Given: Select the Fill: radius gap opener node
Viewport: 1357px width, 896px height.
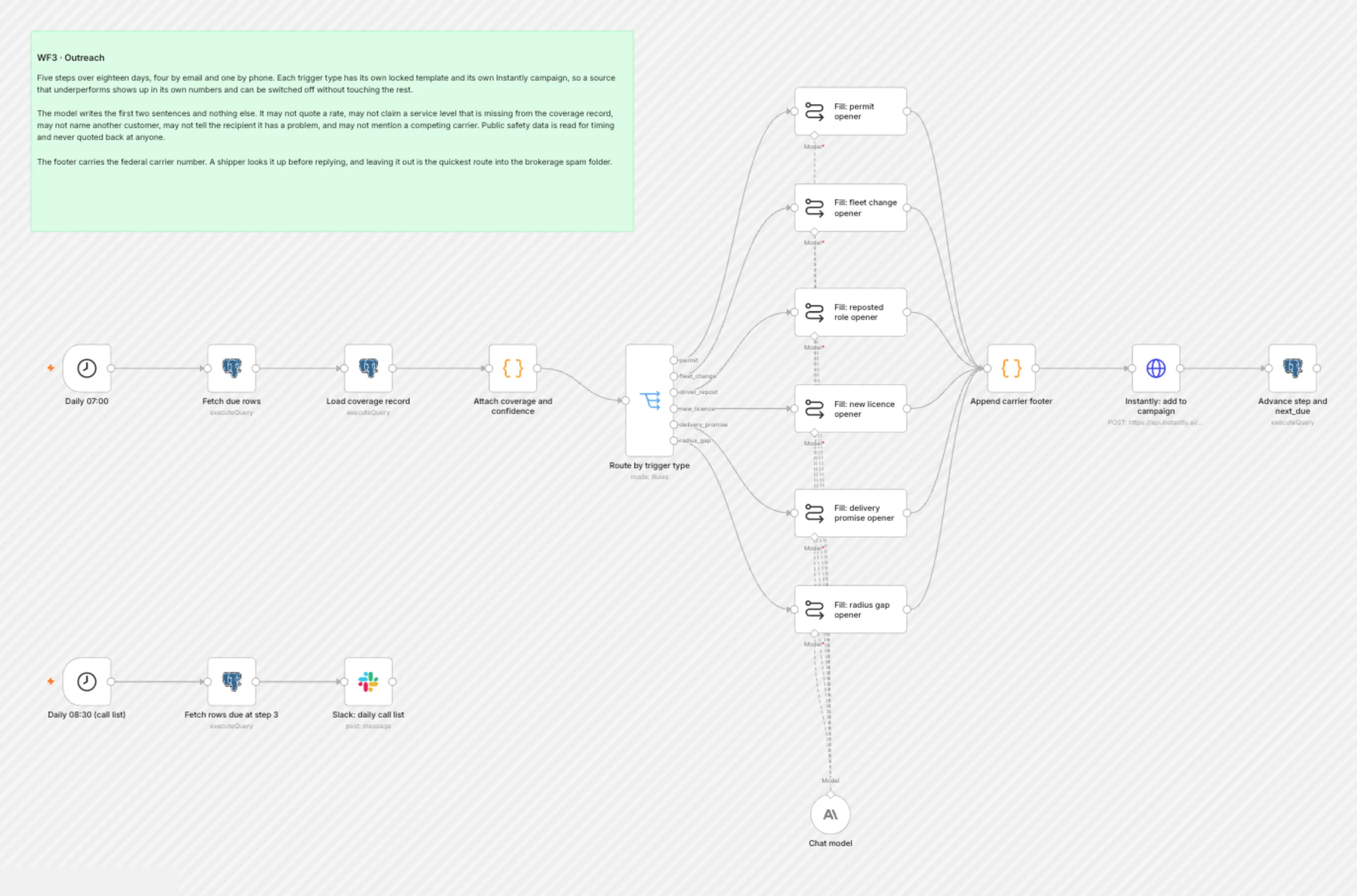Looking at the screenshot, I should [x=850, y=609].
